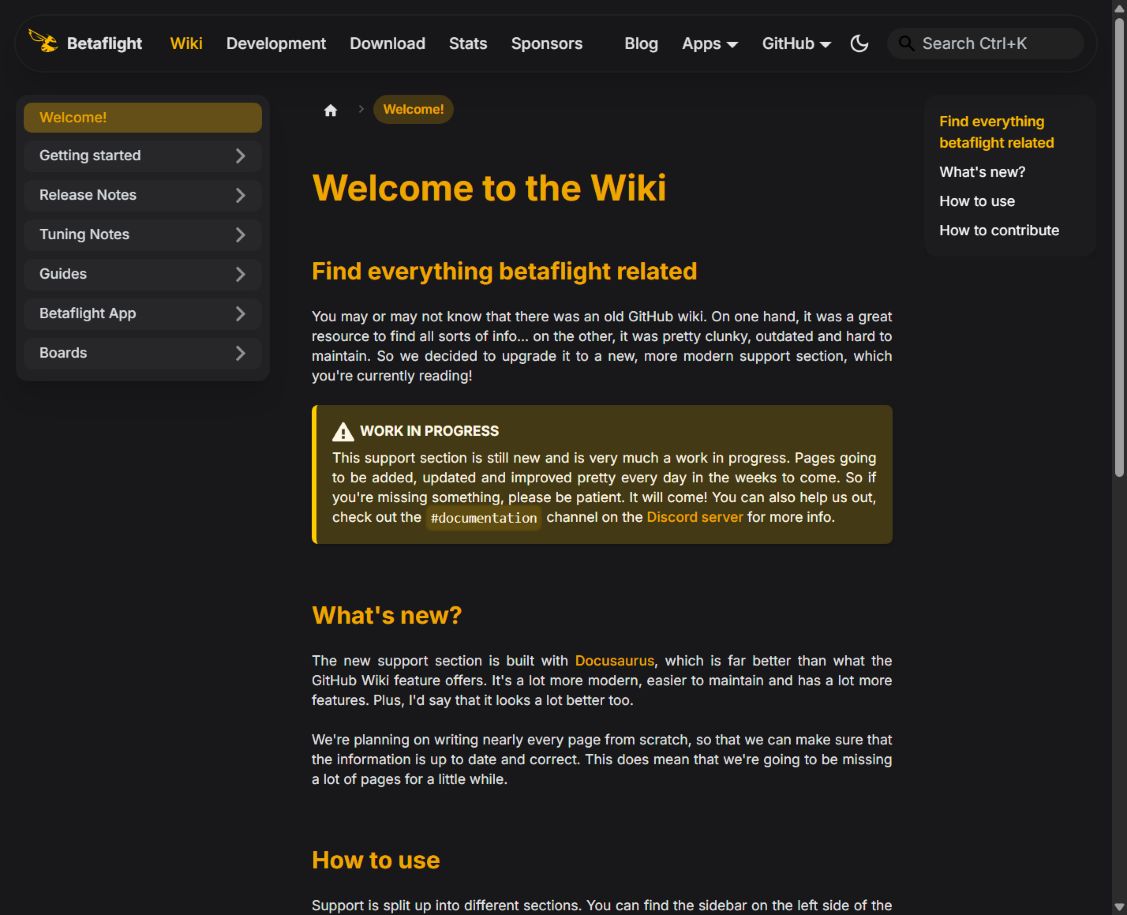Open Tuning Notes in the sidebar
The height and width of the screenshot is (915, 1127).
(142, 235)
